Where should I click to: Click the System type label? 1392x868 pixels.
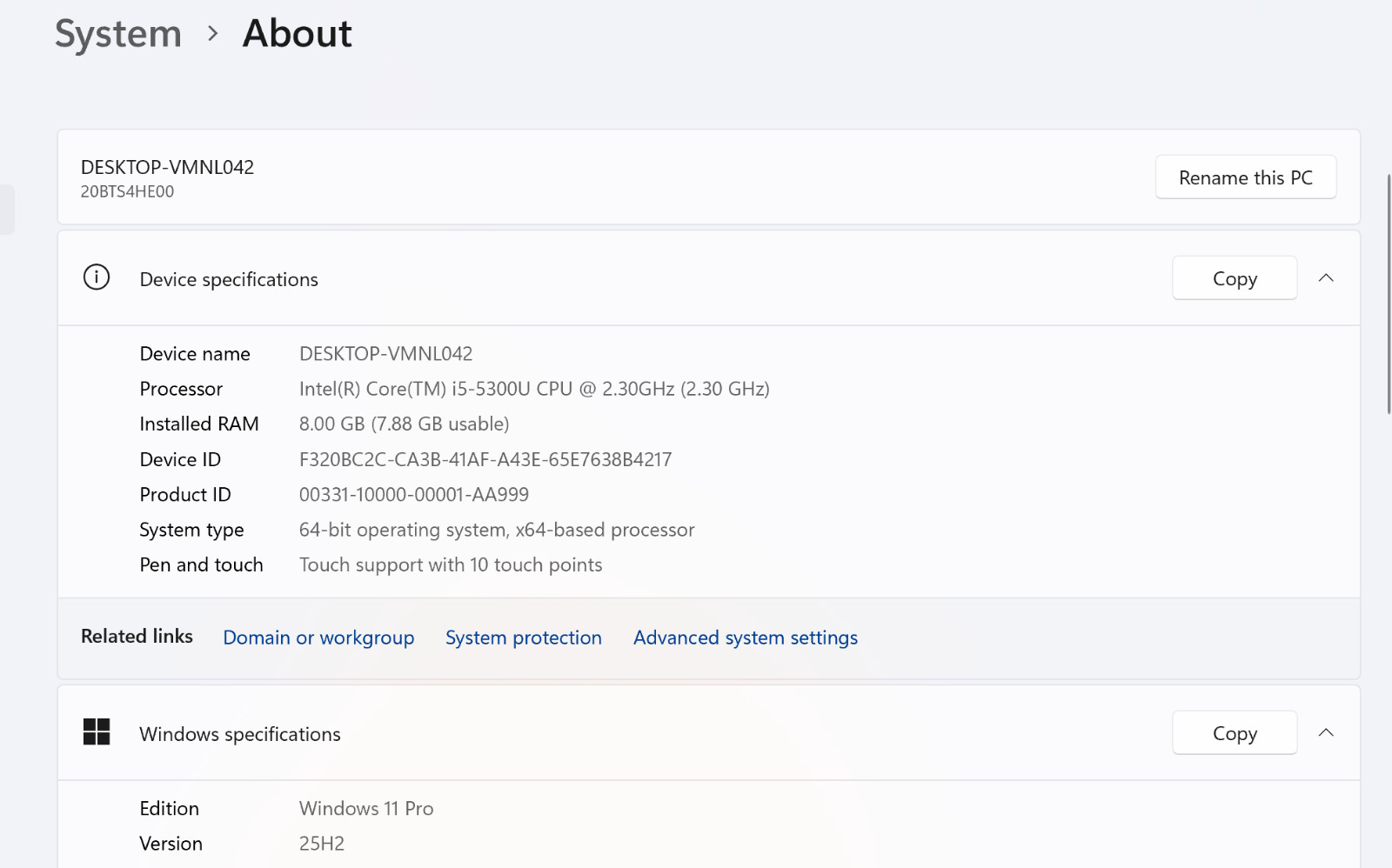coord(191,530)
